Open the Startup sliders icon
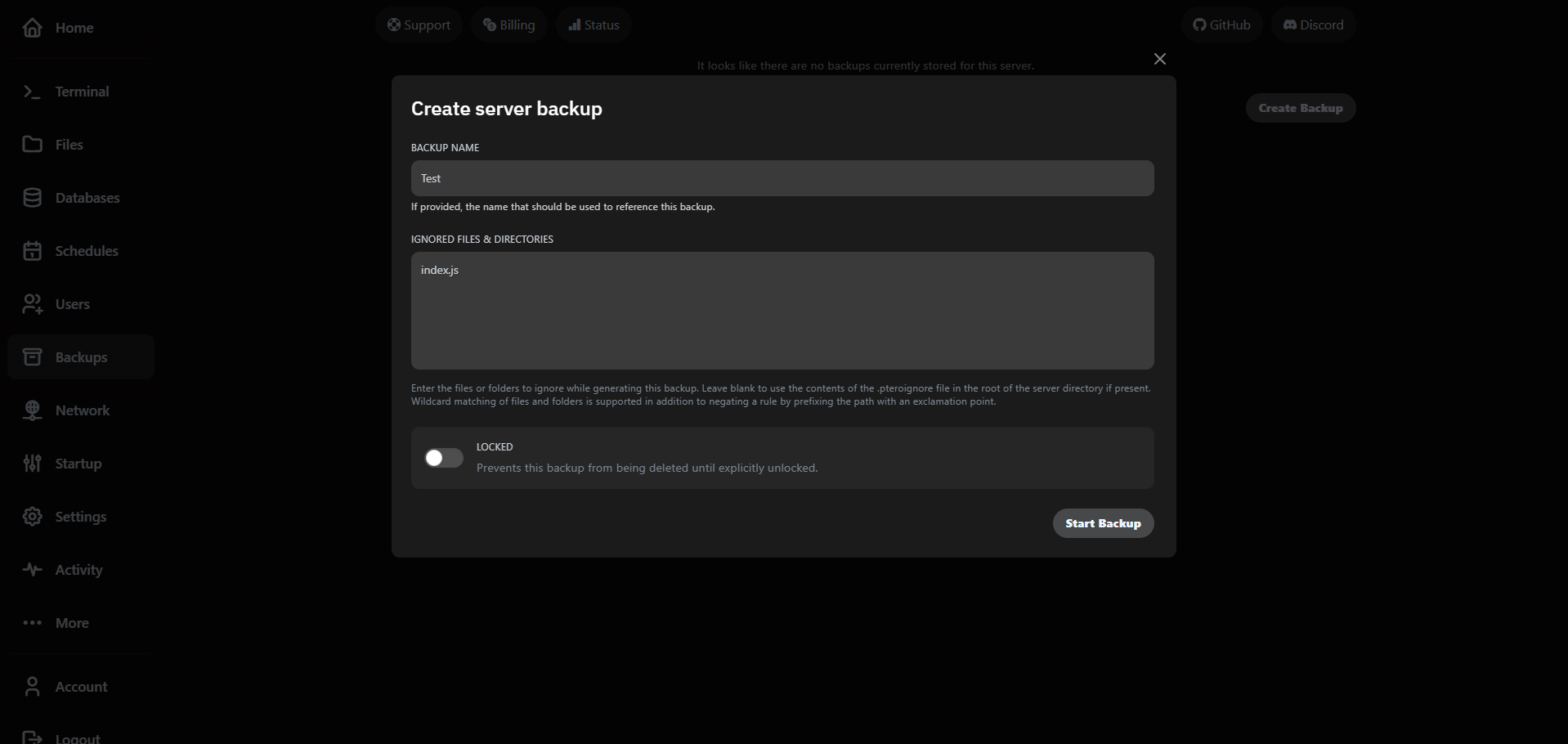The width and height of the screenshot is (1568, 744). click(31, 463)
